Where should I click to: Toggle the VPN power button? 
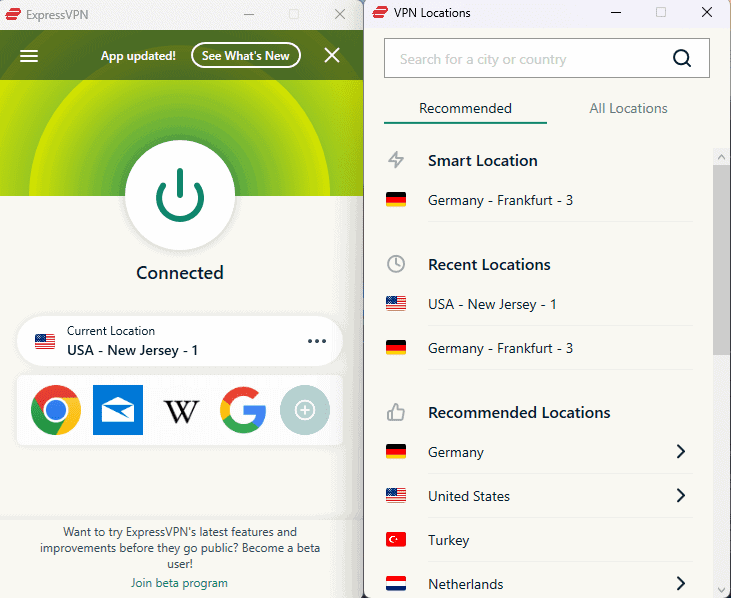(x=180, y=195)
